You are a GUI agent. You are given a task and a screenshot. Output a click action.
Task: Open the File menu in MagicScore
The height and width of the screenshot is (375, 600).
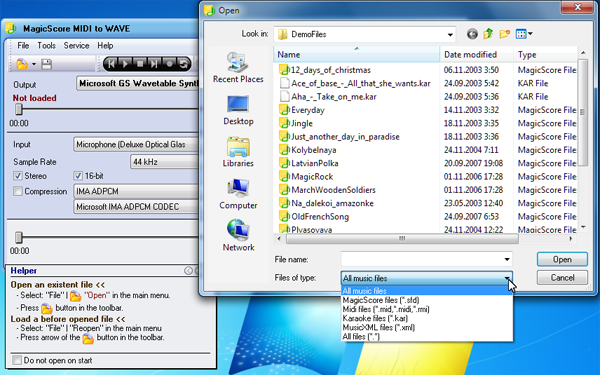tap(23, 46)
